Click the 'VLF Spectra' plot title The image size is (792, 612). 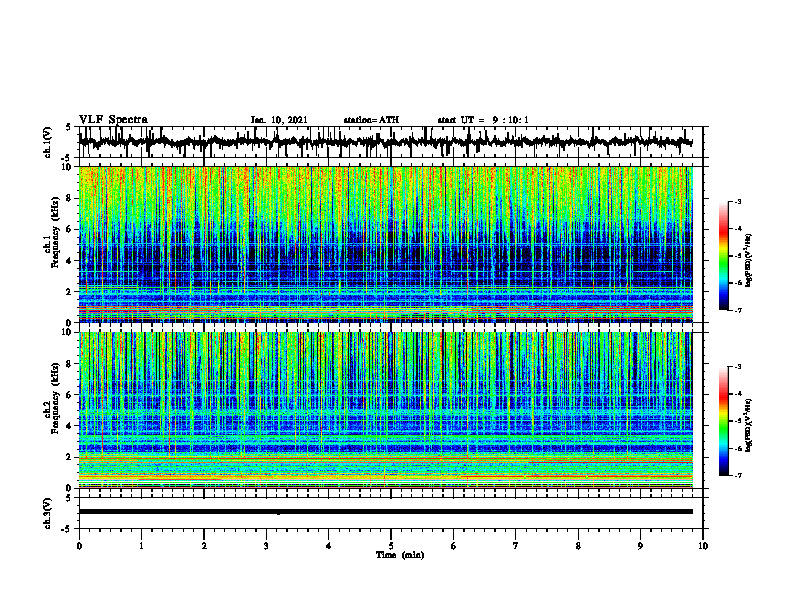(113, 120)
